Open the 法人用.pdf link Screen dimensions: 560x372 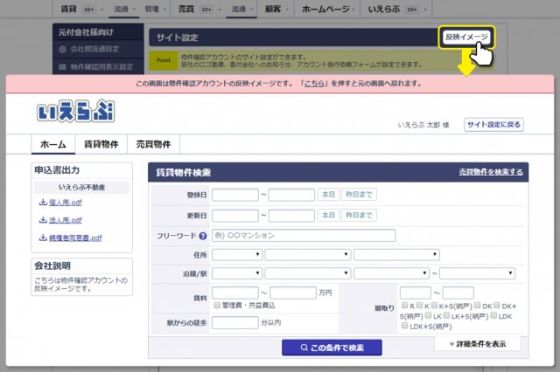[x=65, y=220]
